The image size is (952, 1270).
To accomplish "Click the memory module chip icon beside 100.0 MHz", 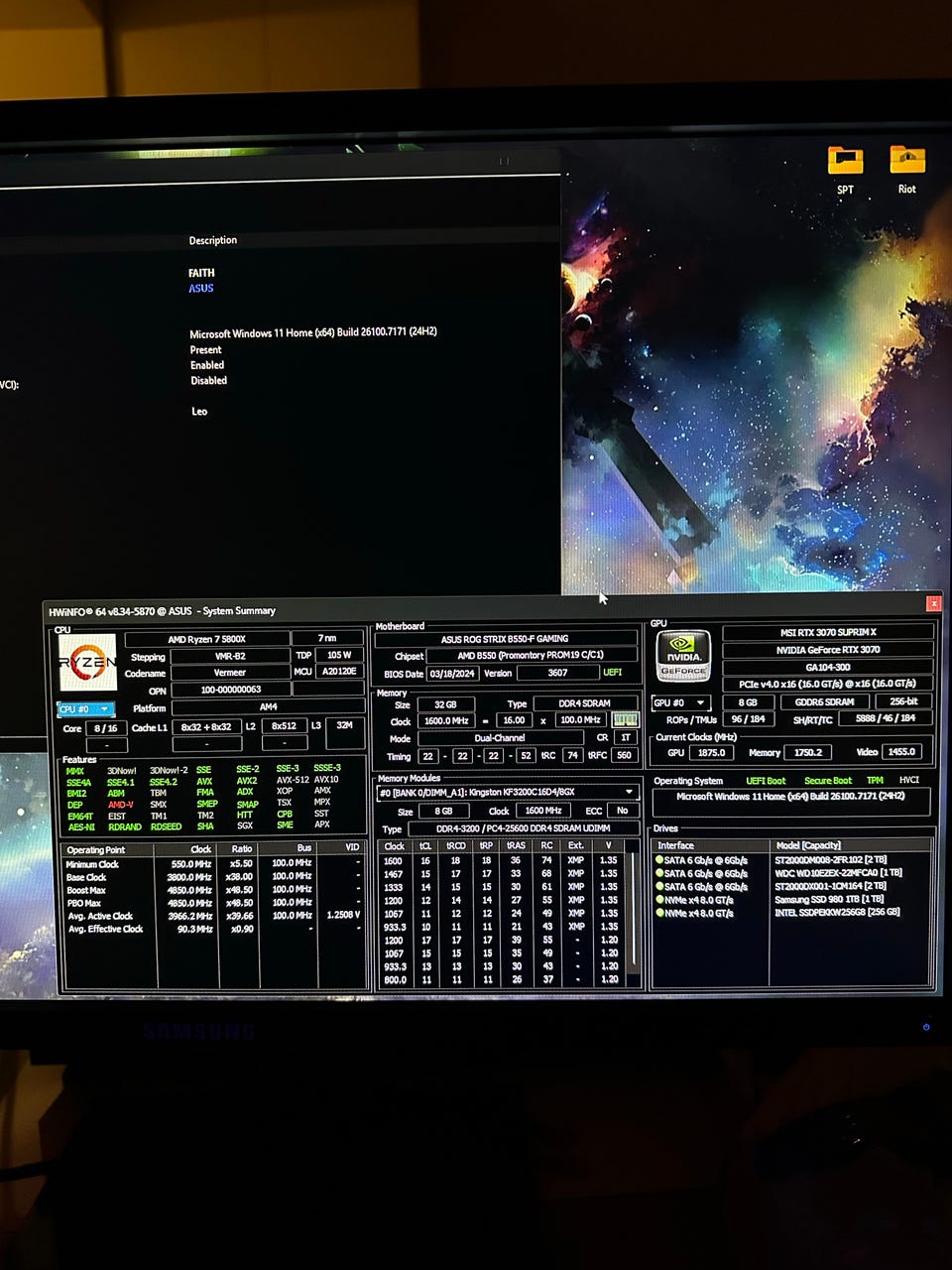I will click(625, 719).
